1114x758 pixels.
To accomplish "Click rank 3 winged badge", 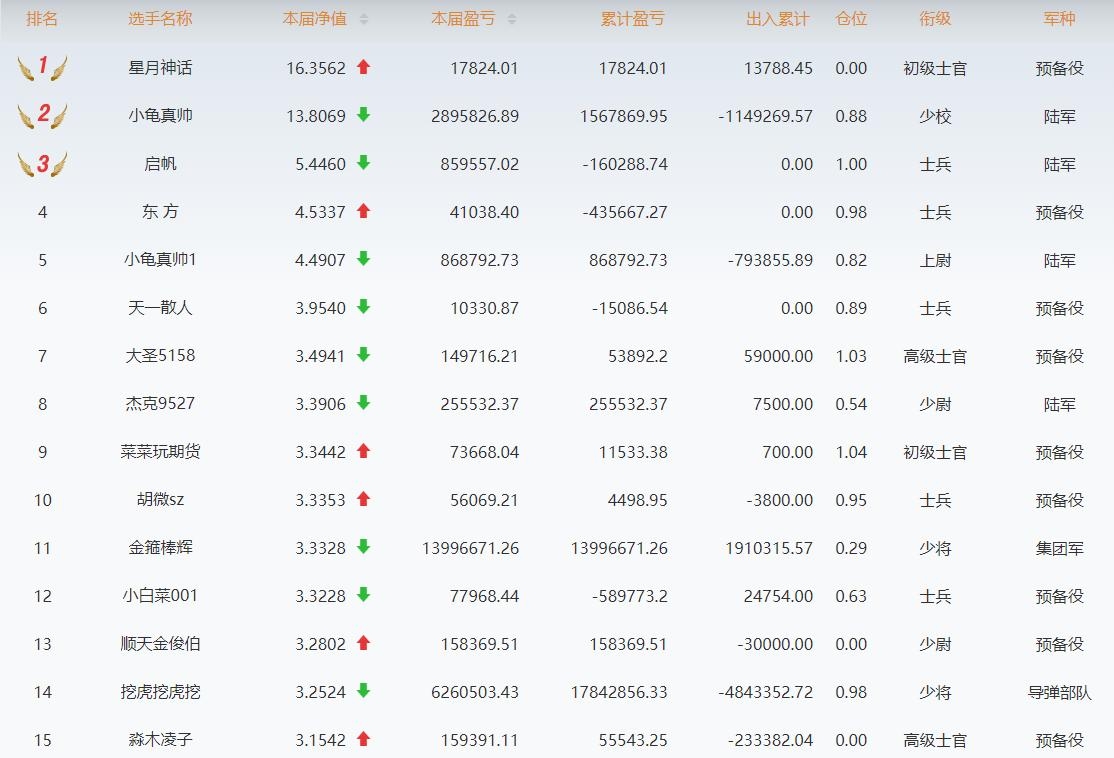I will [x=43, y=163].
